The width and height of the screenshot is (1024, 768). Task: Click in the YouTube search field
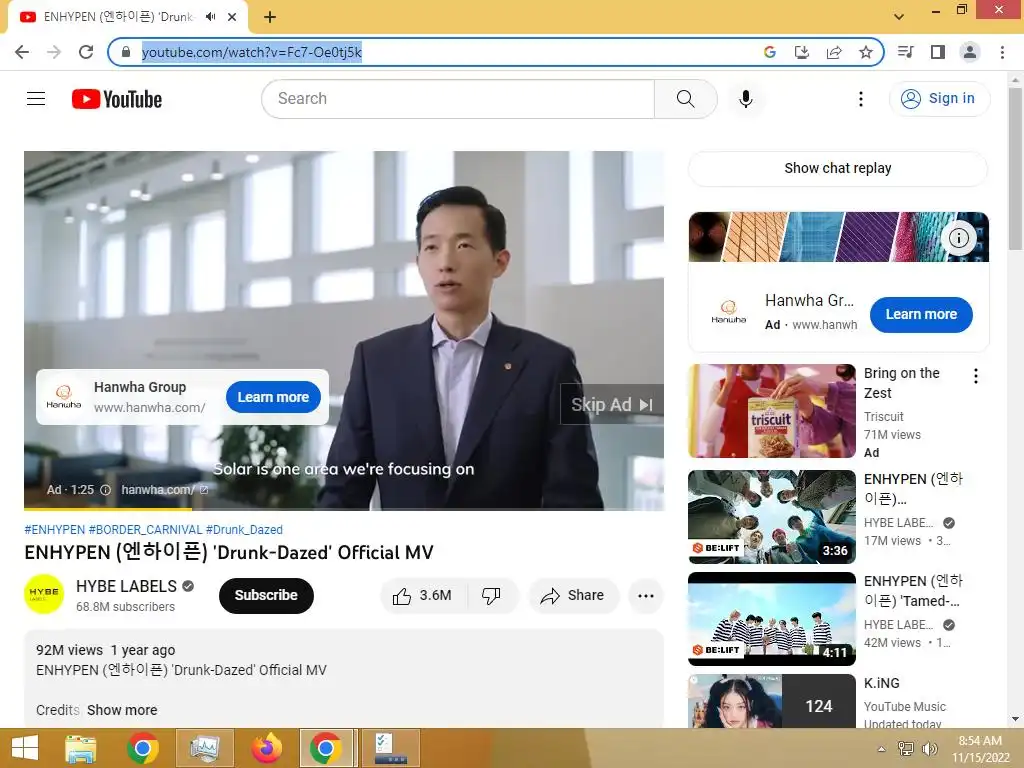click(458, 99)
